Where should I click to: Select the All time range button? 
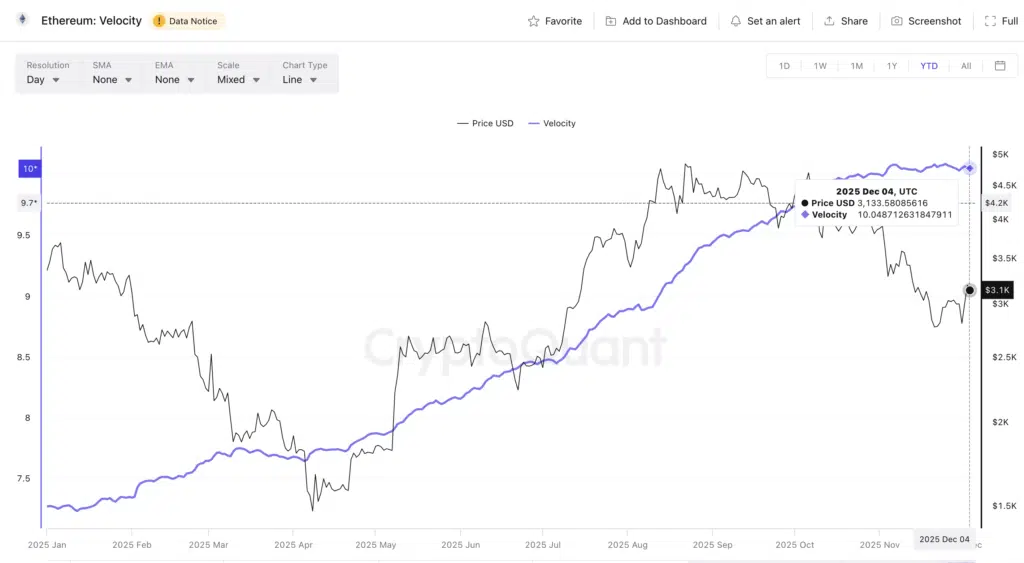coord(966,66)
